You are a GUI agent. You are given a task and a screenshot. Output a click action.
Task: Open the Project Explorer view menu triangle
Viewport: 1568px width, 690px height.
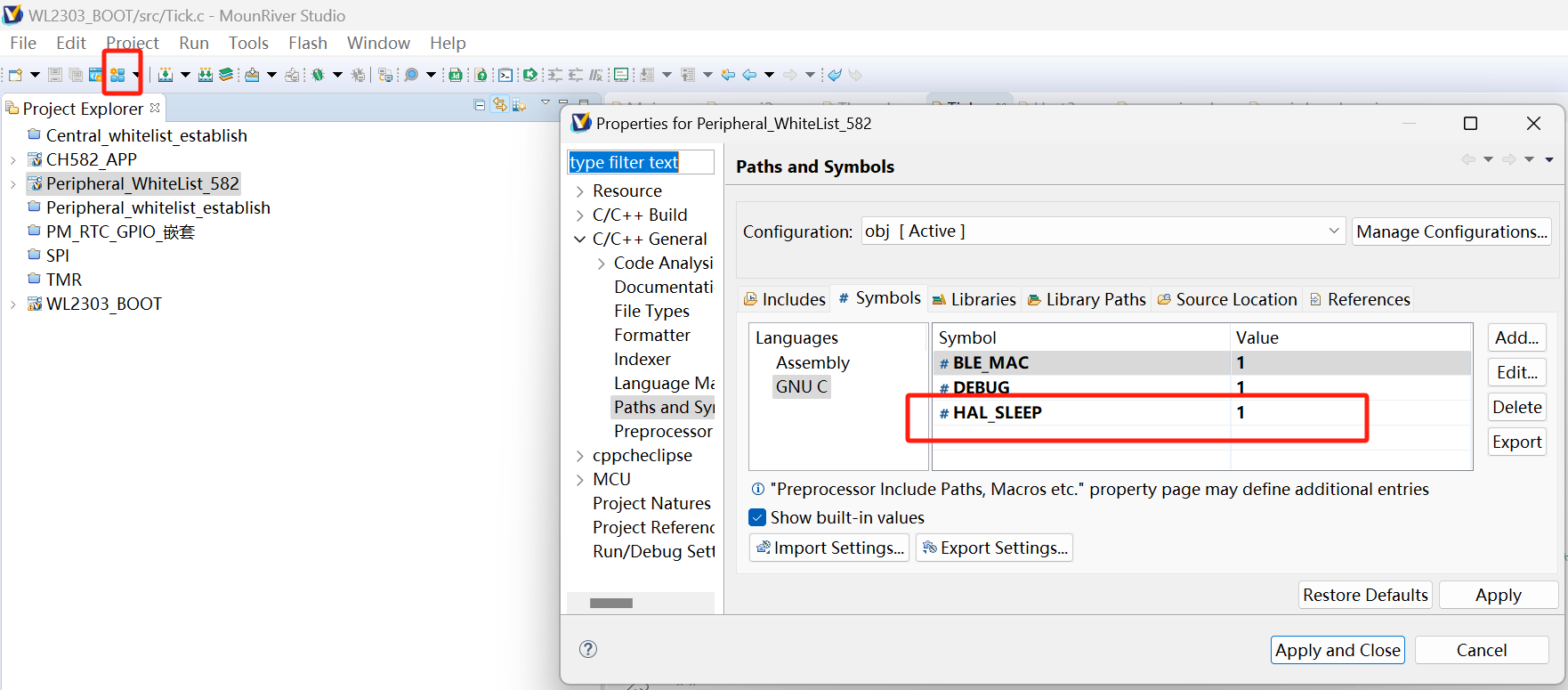tap(545, 101)
